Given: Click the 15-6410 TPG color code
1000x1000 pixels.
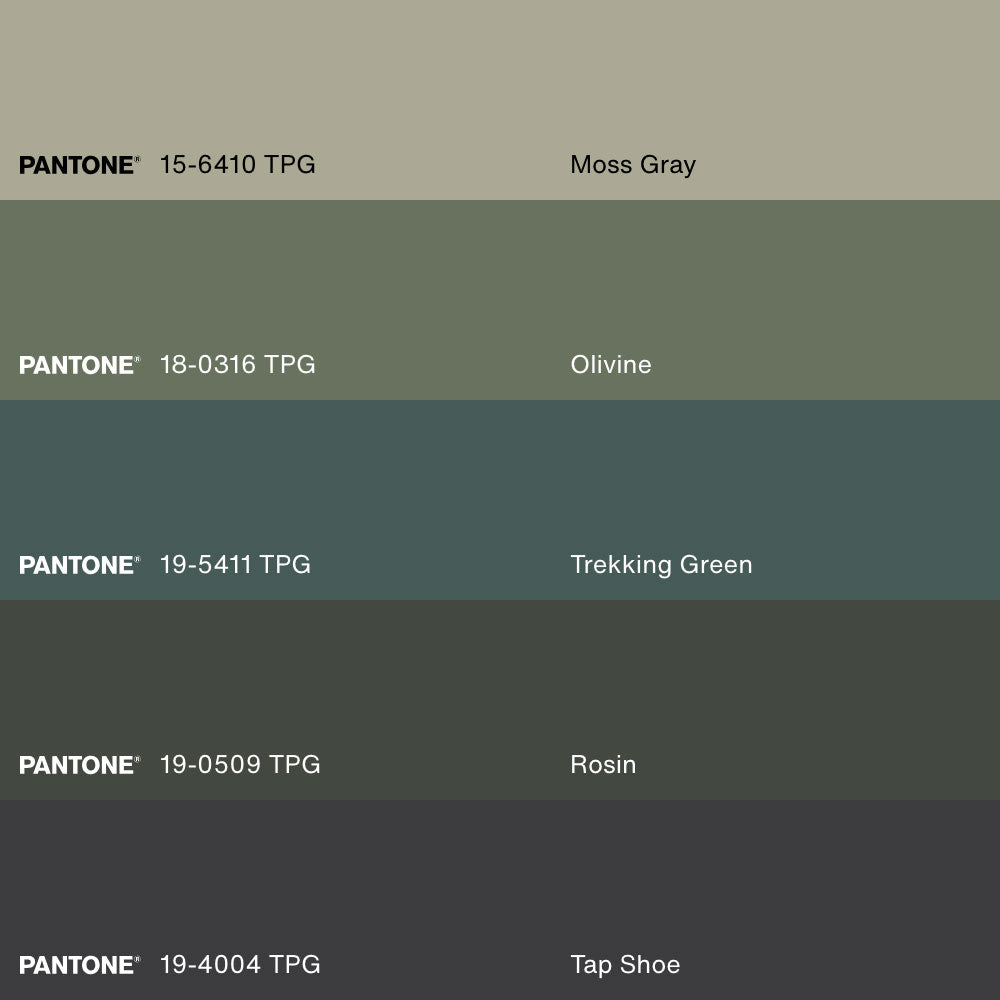Looking at the screenshot, I should (237, 164).
